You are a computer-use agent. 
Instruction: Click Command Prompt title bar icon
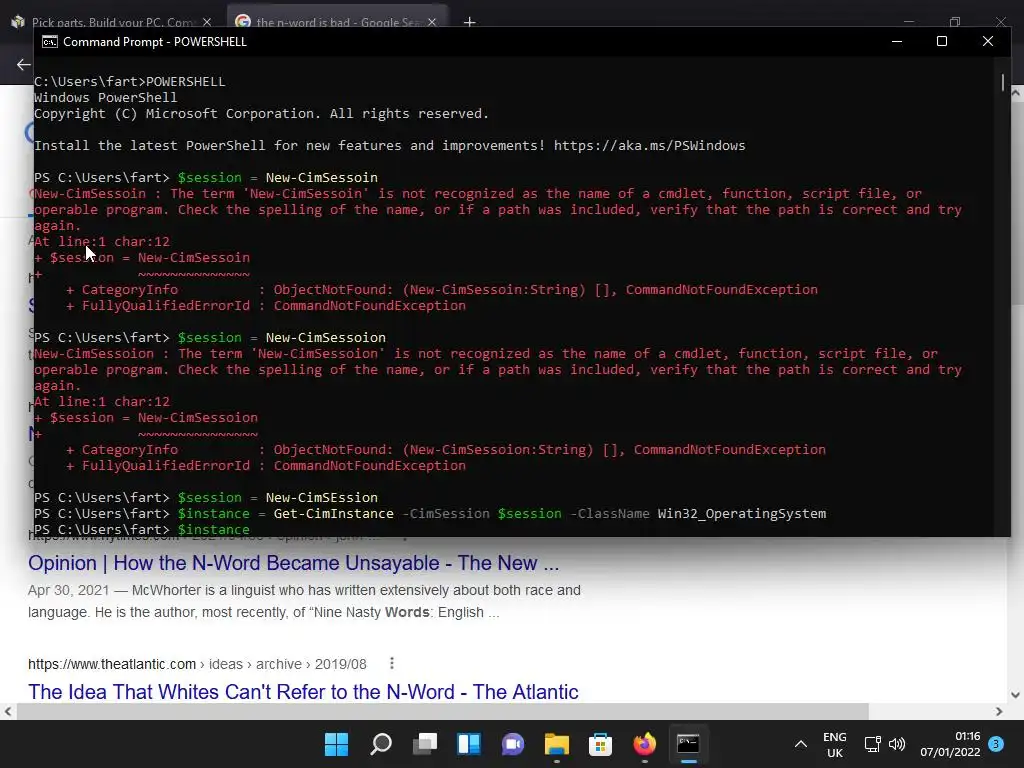coord(50,42)
